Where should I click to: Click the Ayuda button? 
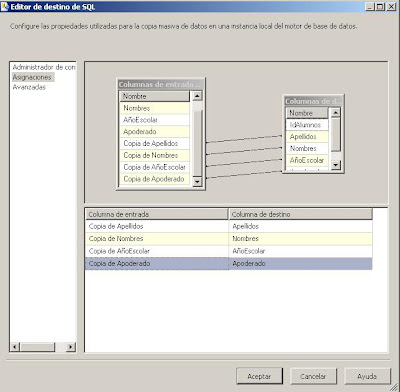tap(367, 376)
